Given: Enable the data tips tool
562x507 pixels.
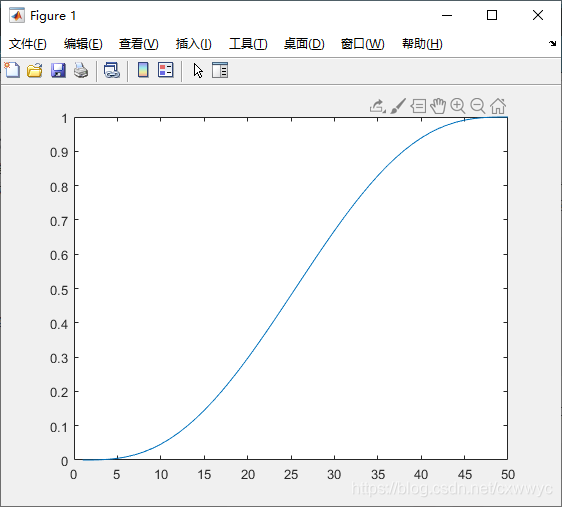Looking at the screenshot, I should [418, 106].
